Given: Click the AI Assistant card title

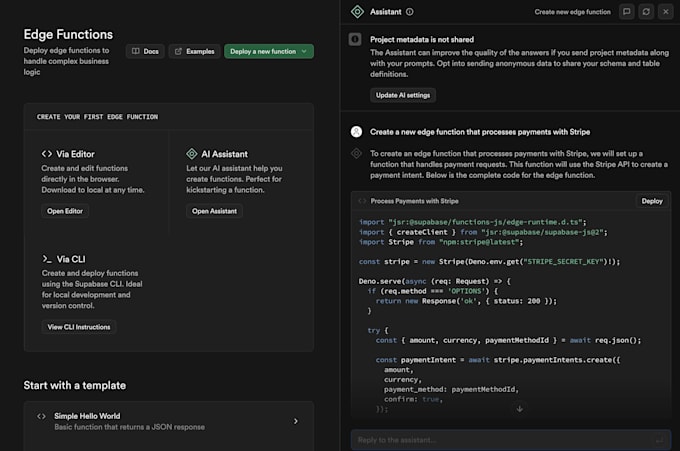Looking at the screenshot, I should point(224,154).
